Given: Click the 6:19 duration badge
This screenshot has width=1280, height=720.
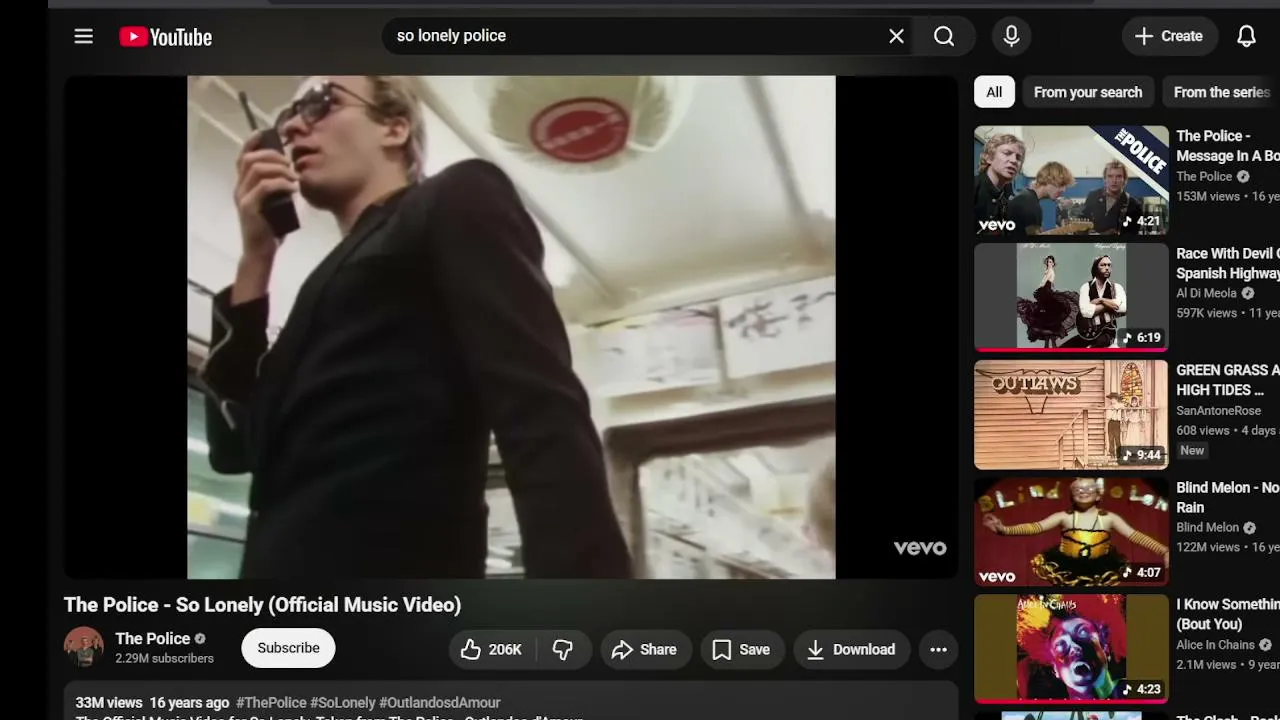Looking at the screenshot, I should (x=1142, y=338).
